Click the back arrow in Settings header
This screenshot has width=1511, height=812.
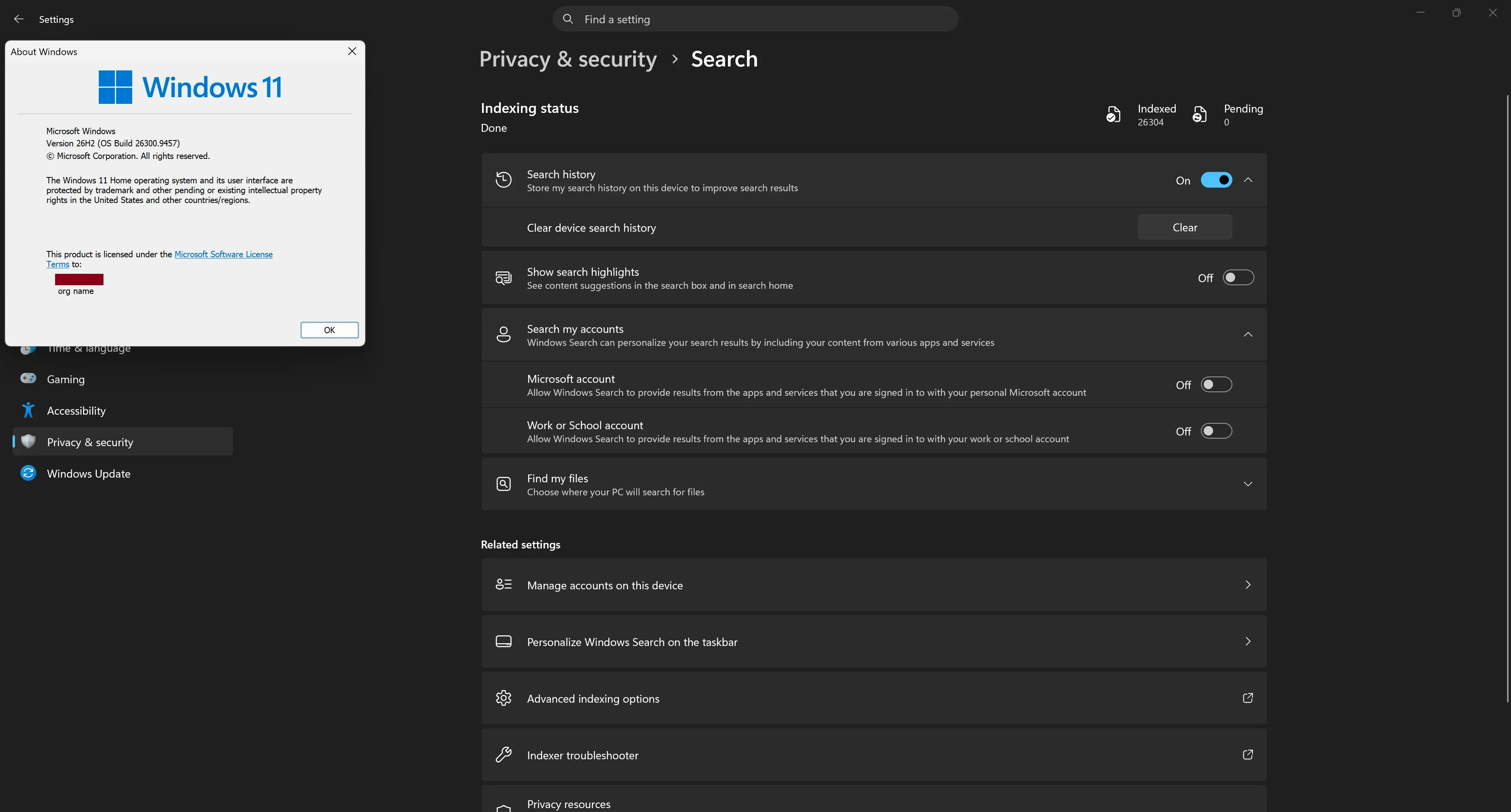[19, 19]
